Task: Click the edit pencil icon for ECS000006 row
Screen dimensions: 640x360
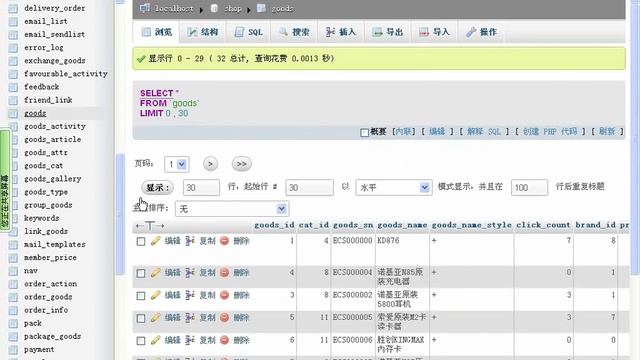Action: pyautogui.click(x=156, y=340)
